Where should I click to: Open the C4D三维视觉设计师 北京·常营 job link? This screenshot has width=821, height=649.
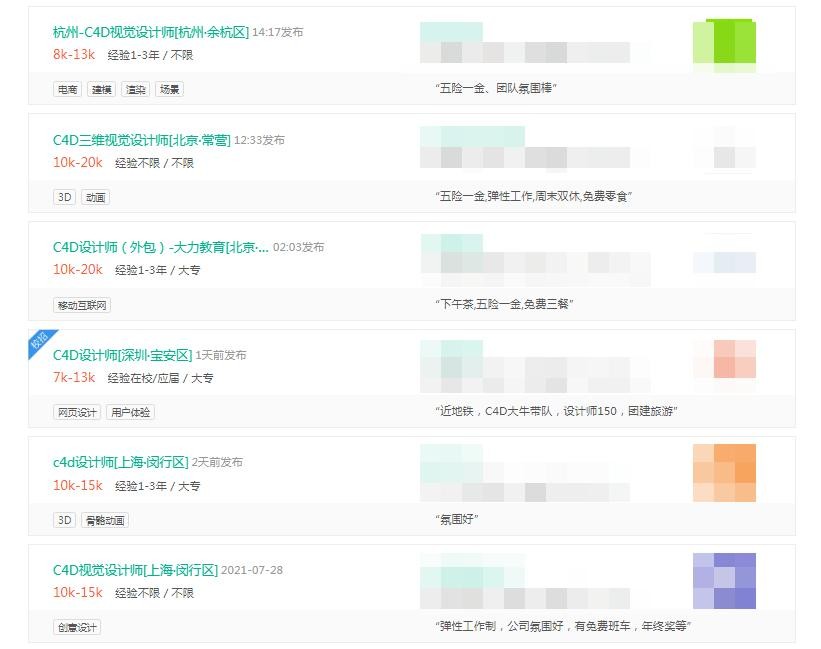click(141, 140)
